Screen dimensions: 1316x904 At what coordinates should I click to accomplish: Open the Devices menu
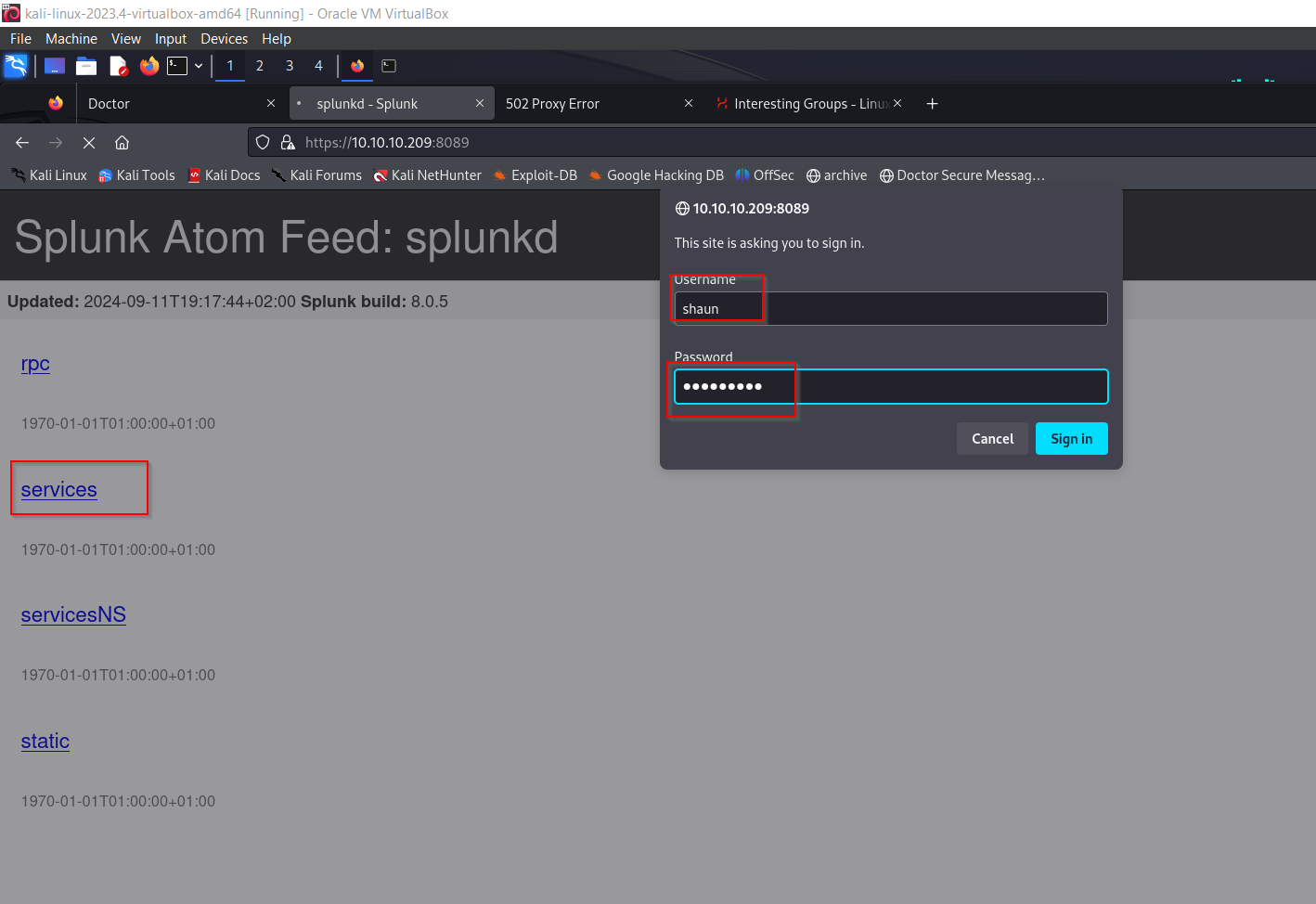tap(224, 39)
